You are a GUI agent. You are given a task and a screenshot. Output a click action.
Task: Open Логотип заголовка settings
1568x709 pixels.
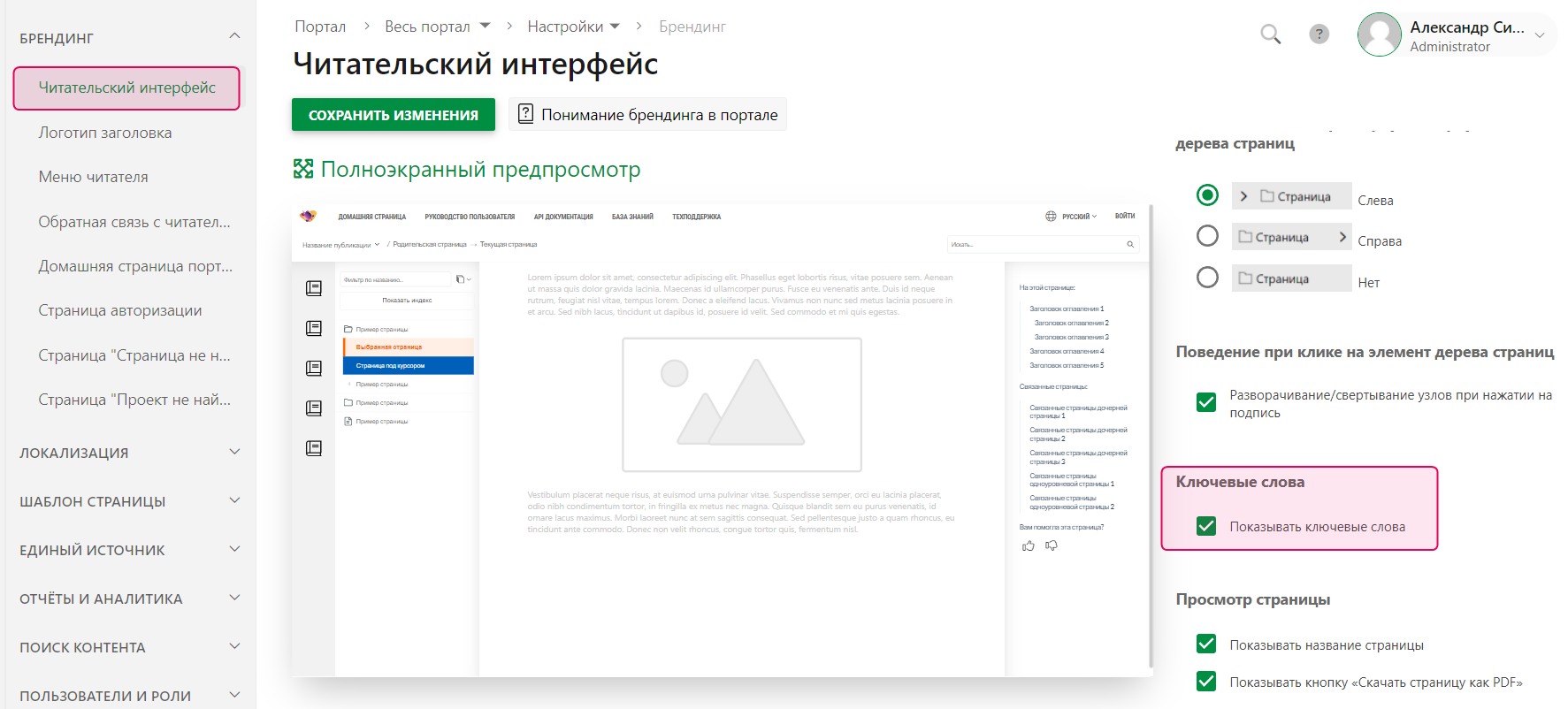click(x=105, y=133)
